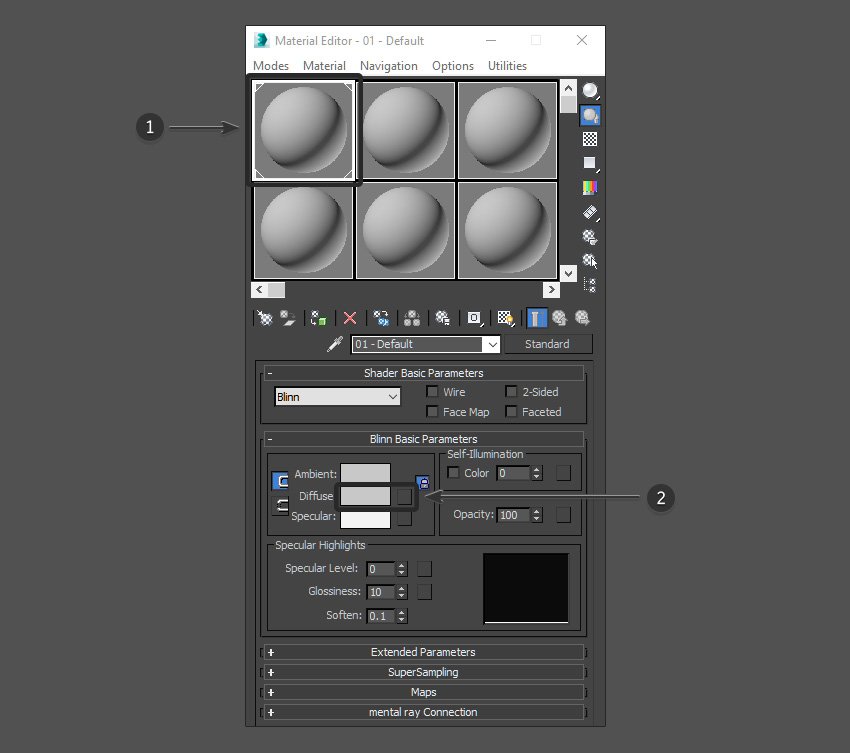Enable the checkered Background icon
Viewport: 850px width, 753px height.
(x=590, y=140)
